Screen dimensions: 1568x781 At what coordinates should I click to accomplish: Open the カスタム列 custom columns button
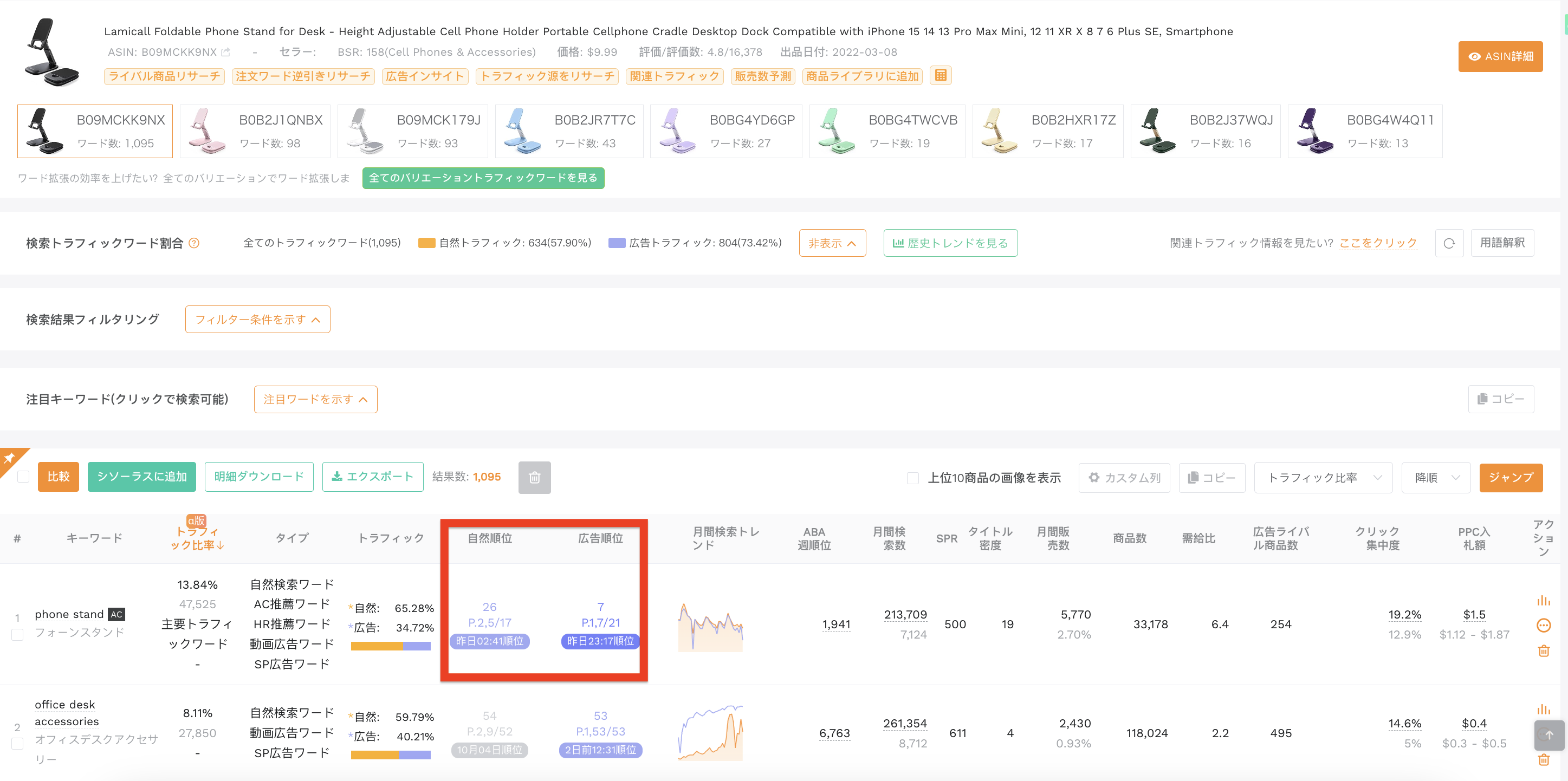[x=1124, y=478]
